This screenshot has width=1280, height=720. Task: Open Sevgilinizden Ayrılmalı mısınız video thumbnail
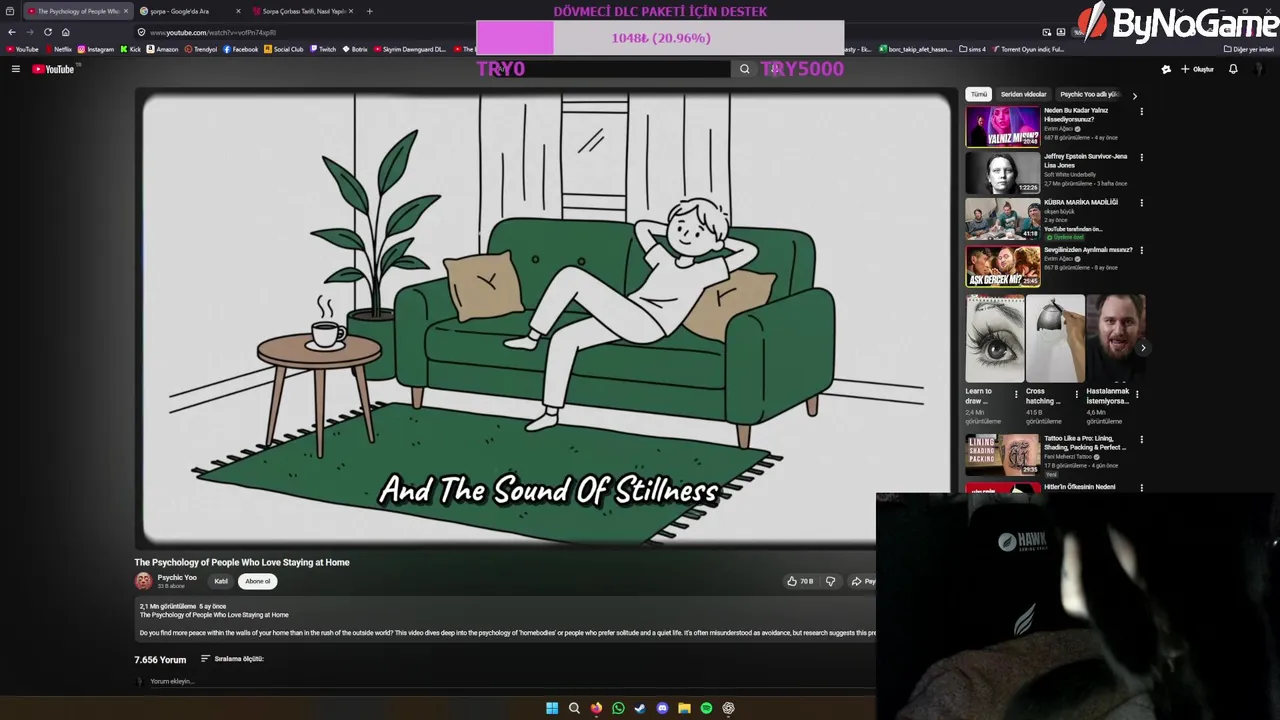pyautogui.click(x=1002, y=265)
